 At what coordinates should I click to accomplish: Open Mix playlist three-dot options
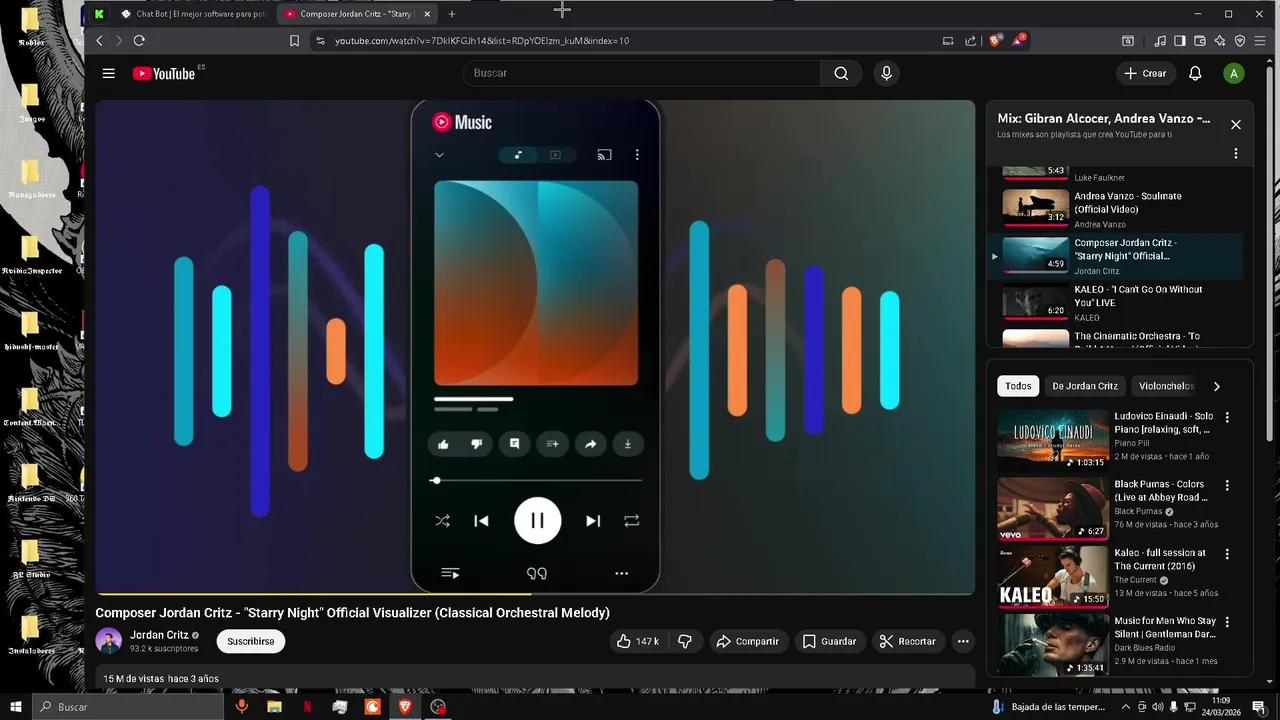[x=1236, y=154]
